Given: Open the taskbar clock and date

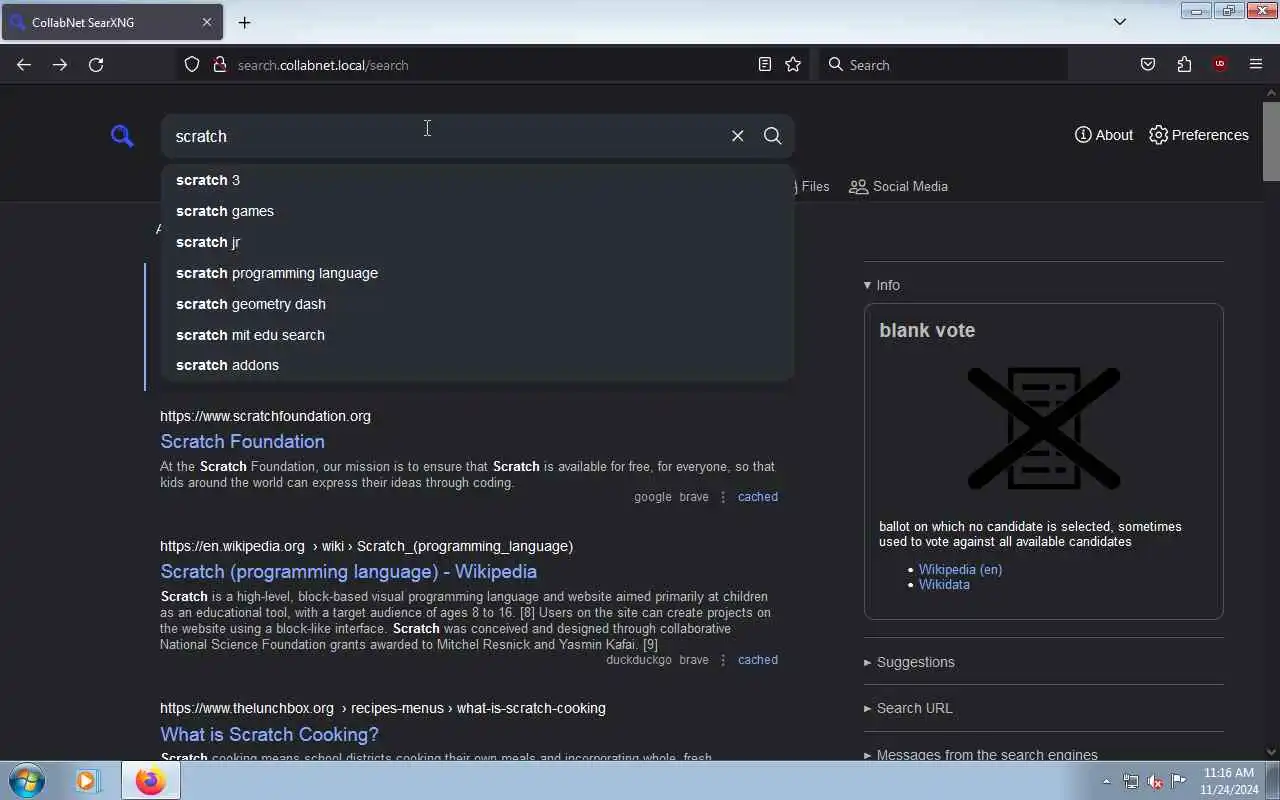Looking at the screenshot, I should pos(1229,781).
